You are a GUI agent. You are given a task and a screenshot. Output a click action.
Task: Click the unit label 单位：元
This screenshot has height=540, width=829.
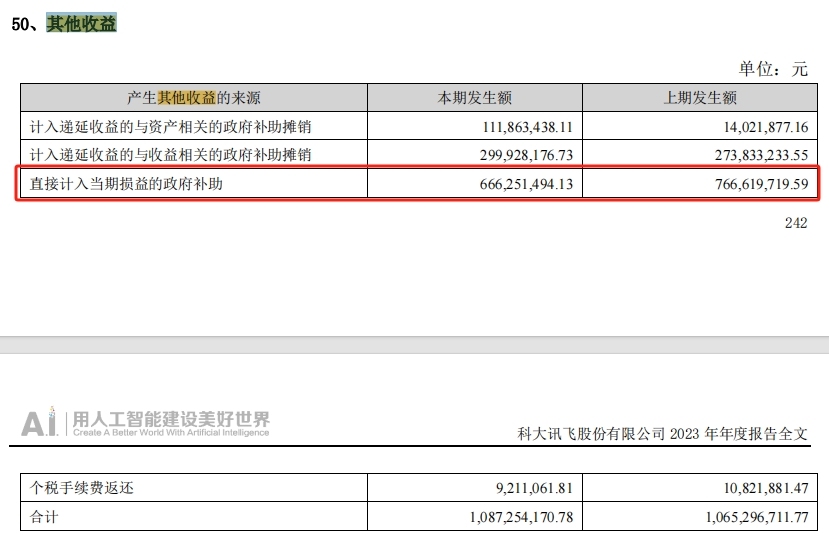coord(773,69)
